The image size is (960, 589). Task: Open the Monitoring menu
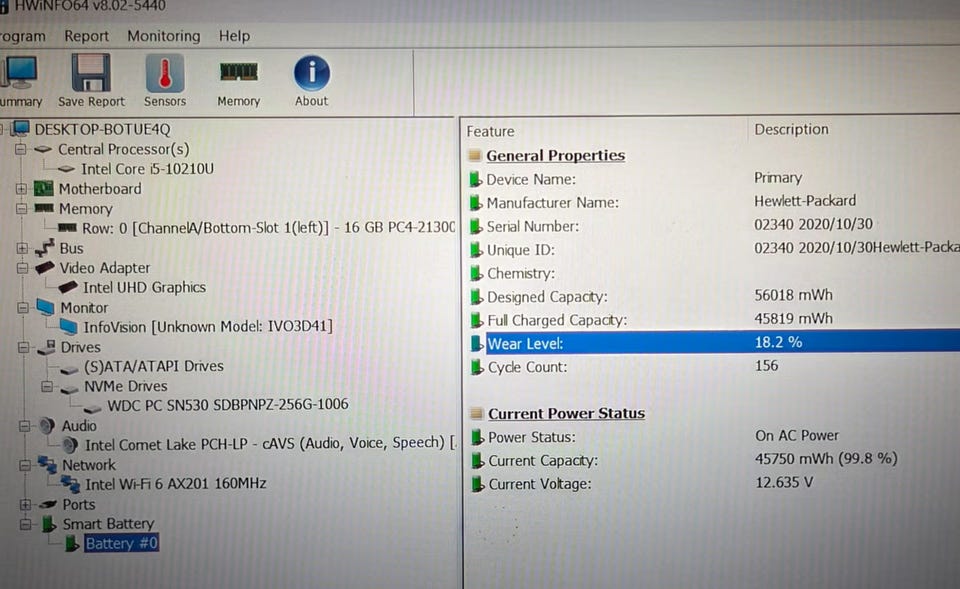click(163, 36)
